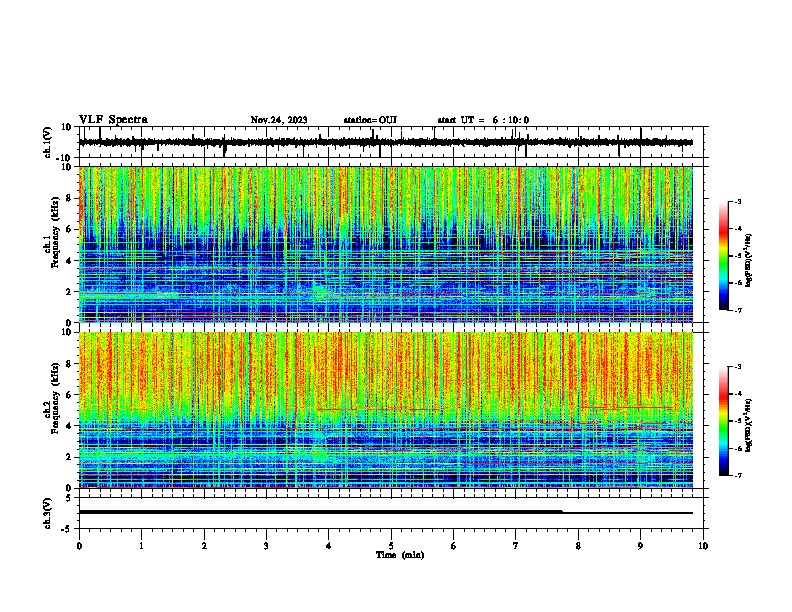Viewport: 792px width, 612px height.
Task: Click the date 'Nov.24, 2023' in header
Action: (x=279, y=120)
